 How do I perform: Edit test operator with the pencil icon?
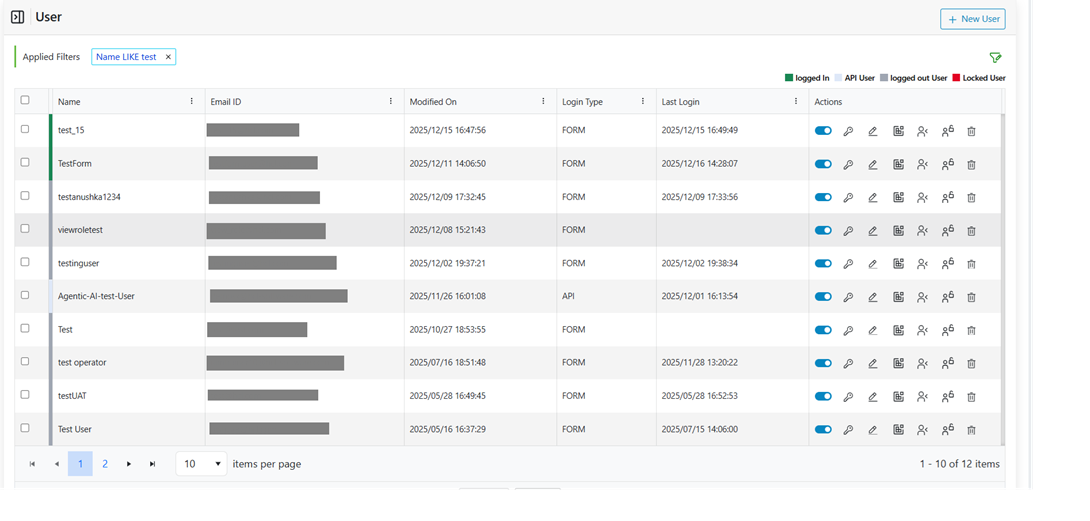tap(872, 363)
